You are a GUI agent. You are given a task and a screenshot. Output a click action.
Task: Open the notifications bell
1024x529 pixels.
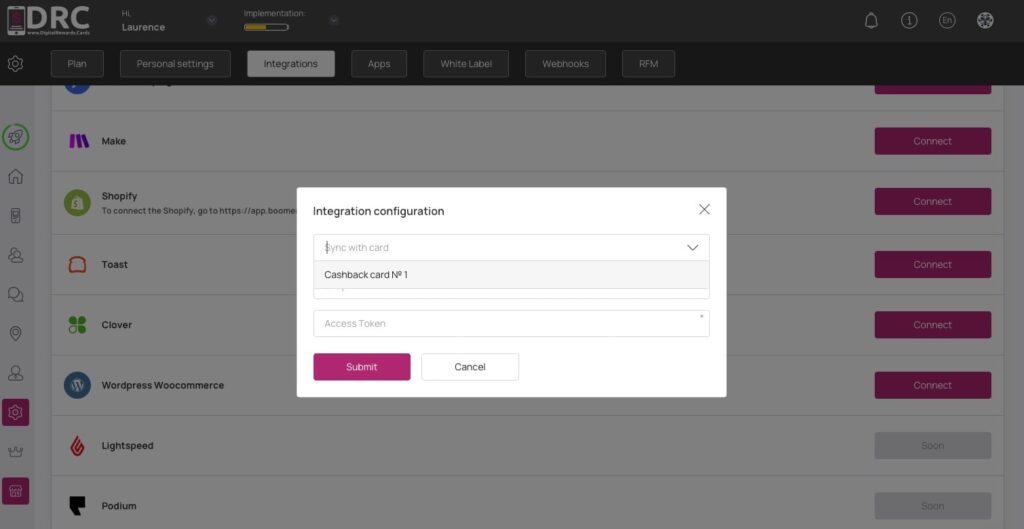click(871, 21)
